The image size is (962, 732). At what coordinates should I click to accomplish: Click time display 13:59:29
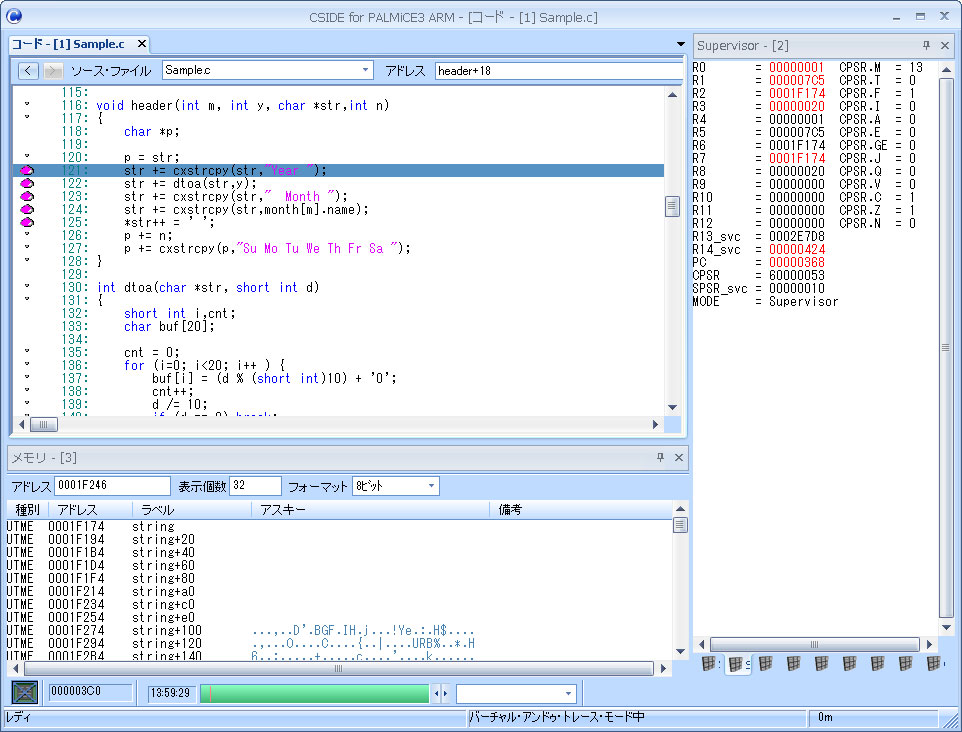point(170,693)
